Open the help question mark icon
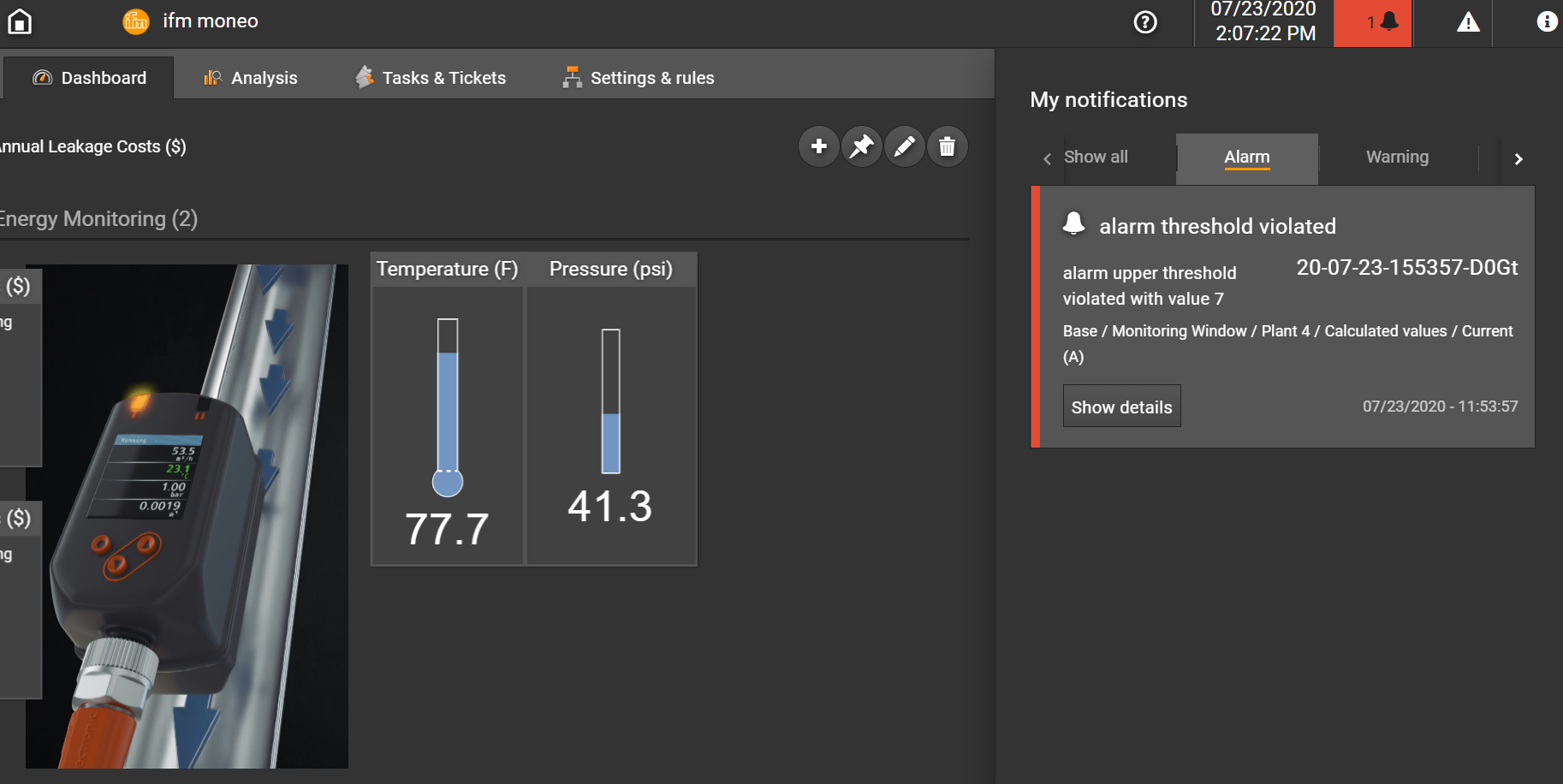This screenshot has width=1563, height=784. click(x=1144, y=22)
